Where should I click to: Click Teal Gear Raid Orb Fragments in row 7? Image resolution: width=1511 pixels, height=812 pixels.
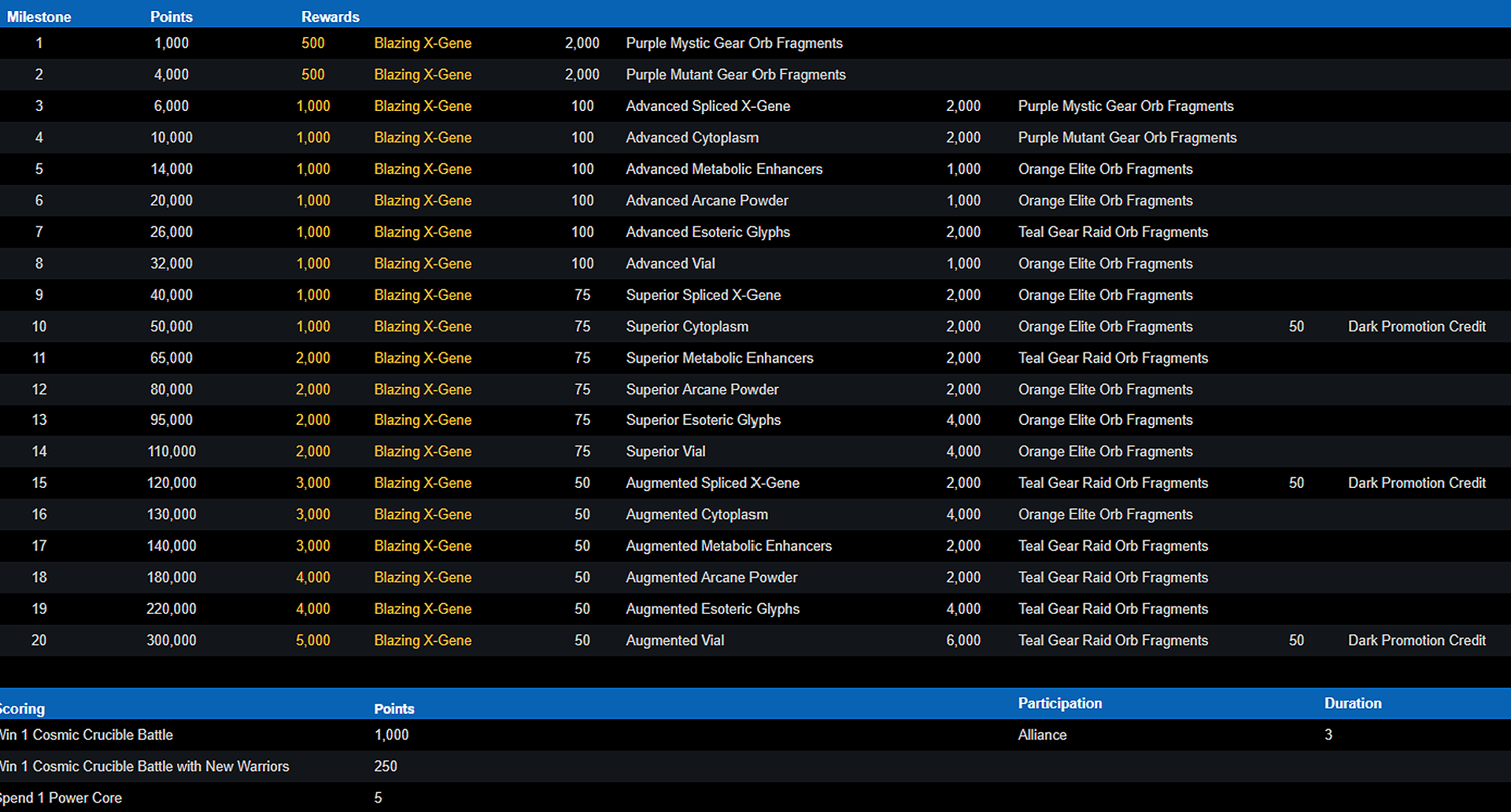coord(1113,232)
